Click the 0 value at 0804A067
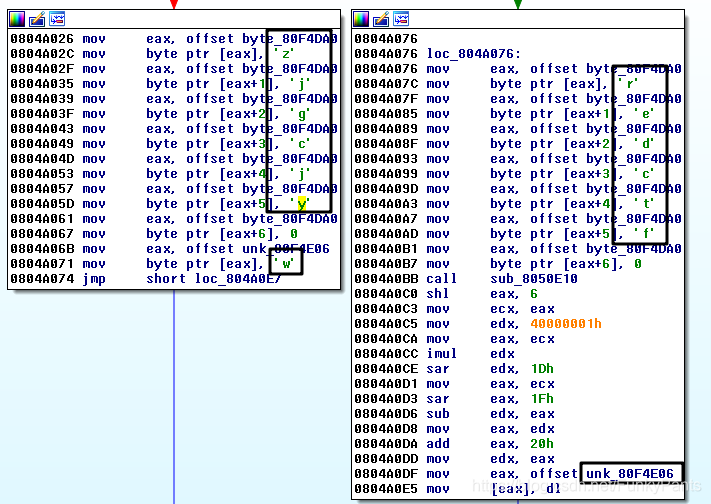Viewport: 711px width, 504px height. pyautogui.click(x=294, y=234)
